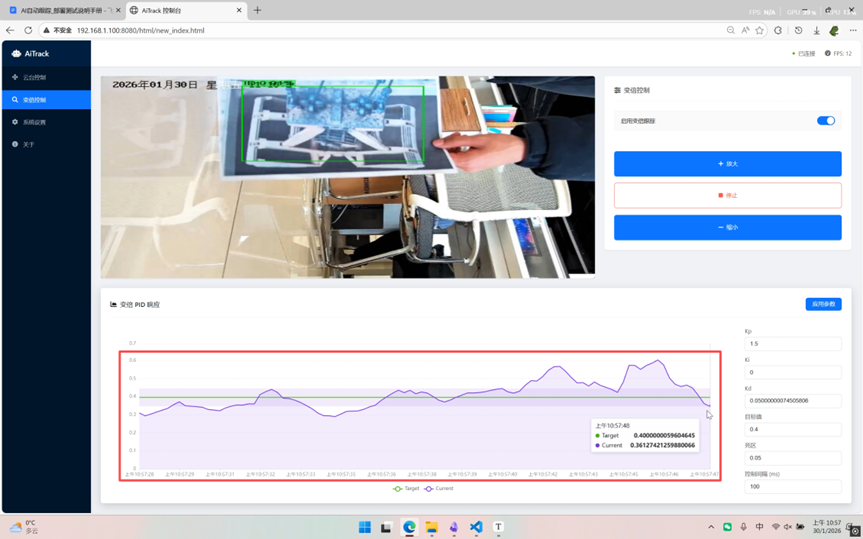This screenshot has width=863, height=539.
Task: Click the 应用参数 apply button
Action: [823, 304]
